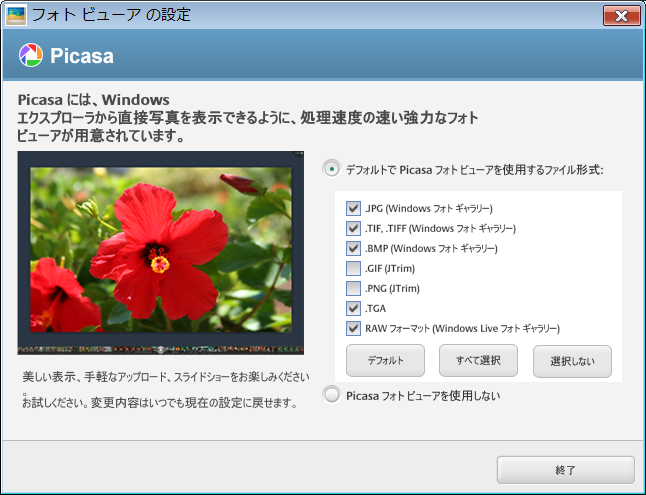Click the filmstrip bar below the preview photo
The width and height of the screenshot is (646, 495).
(x=161, y=350)
